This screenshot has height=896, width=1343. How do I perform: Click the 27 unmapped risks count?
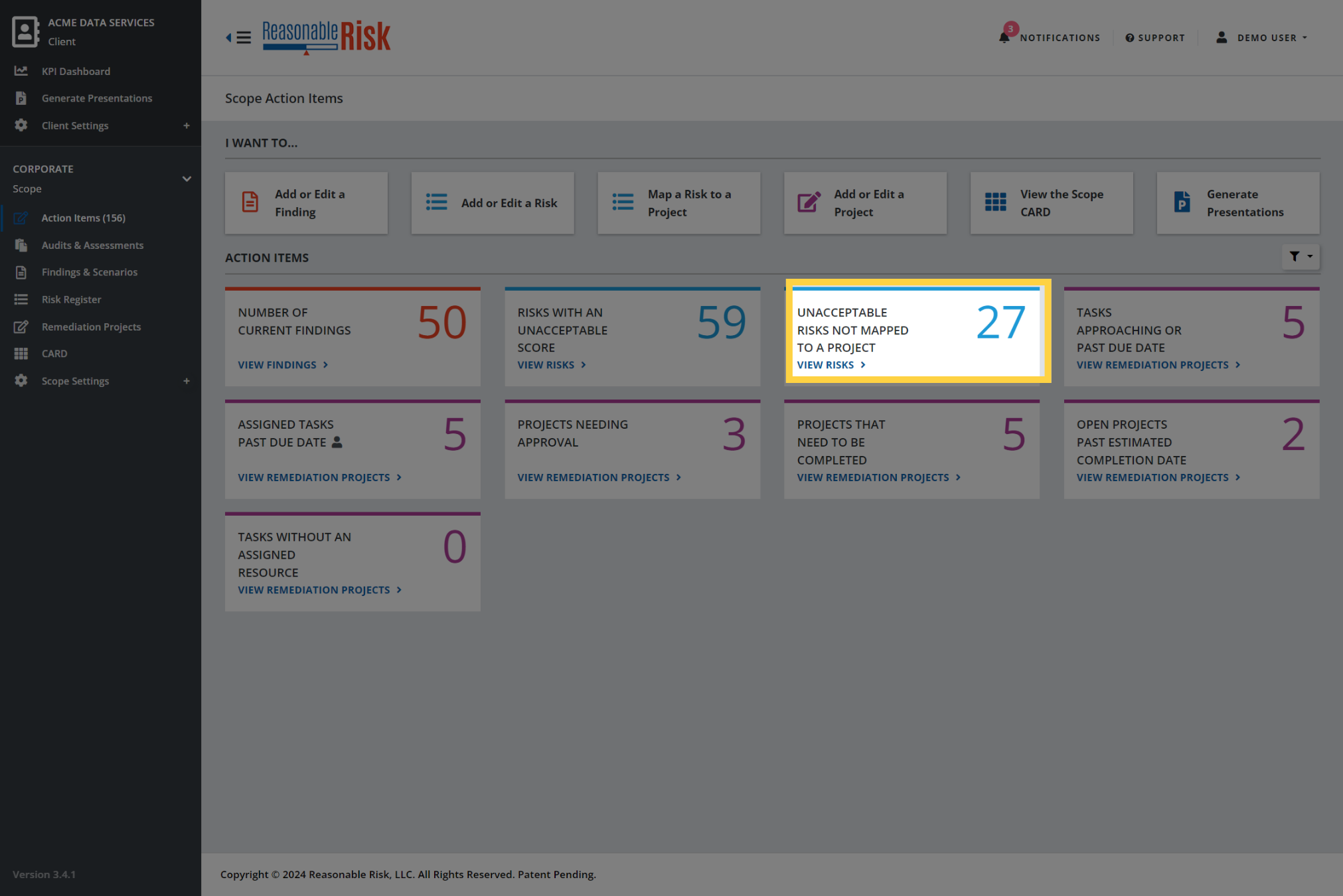(x=1001, y=323)
